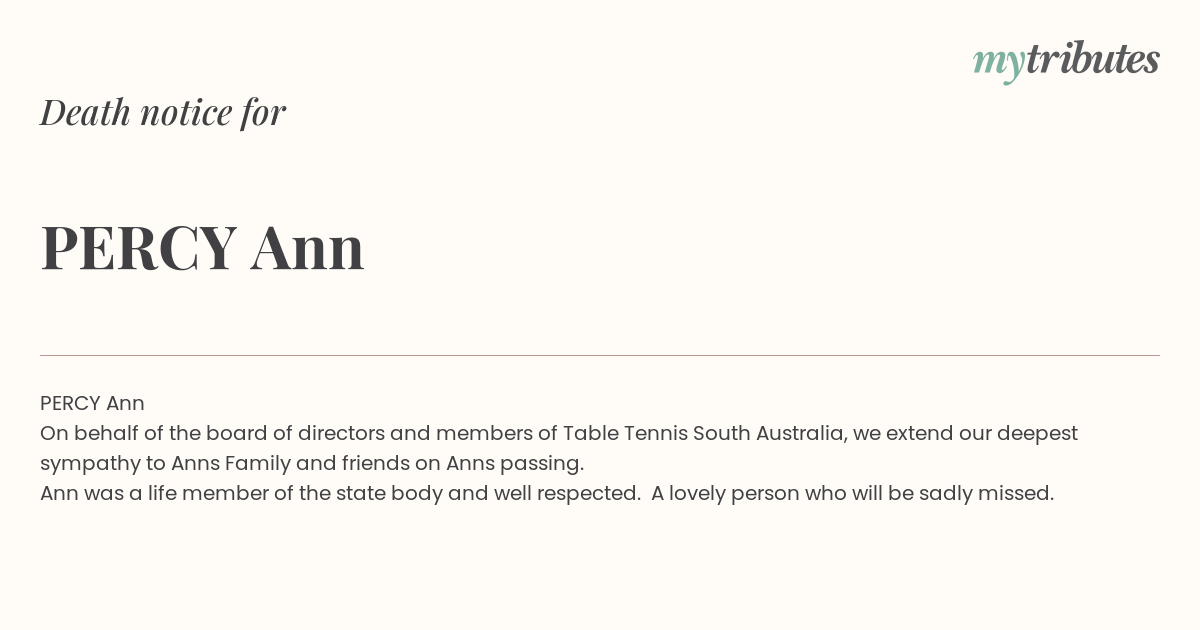This screenshot has width=1200, height=630.
Task: Click the horizontal divider line
Action: (x=600, y=355)
